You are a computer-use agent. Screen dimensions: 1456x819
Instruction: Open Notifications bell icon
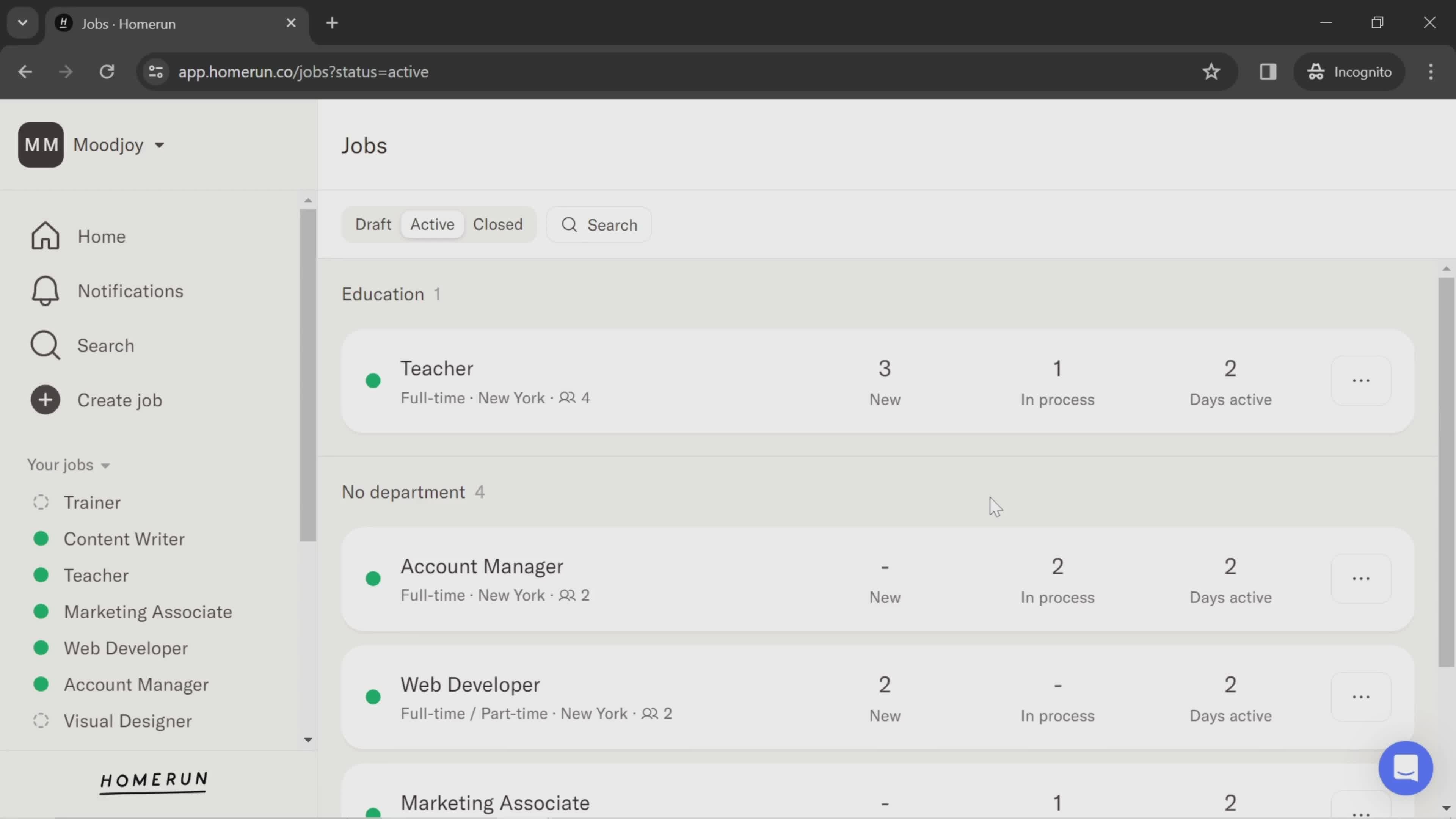click(x=45, y=291)
